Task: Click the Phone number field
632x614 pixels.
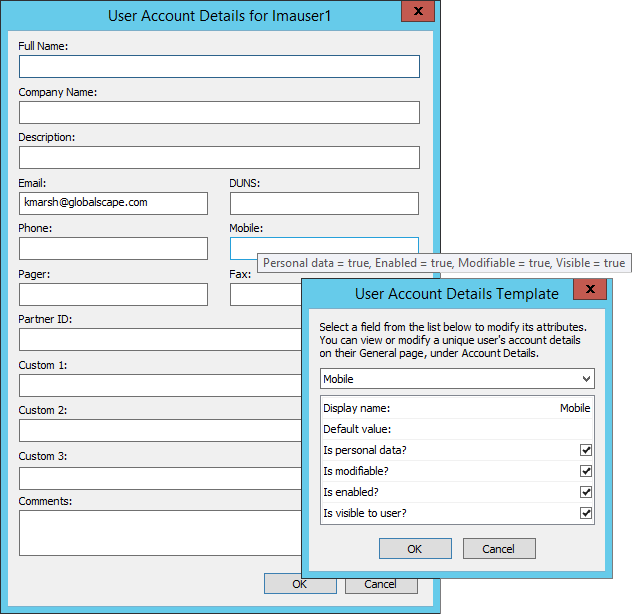Action: tap(113, 248)
